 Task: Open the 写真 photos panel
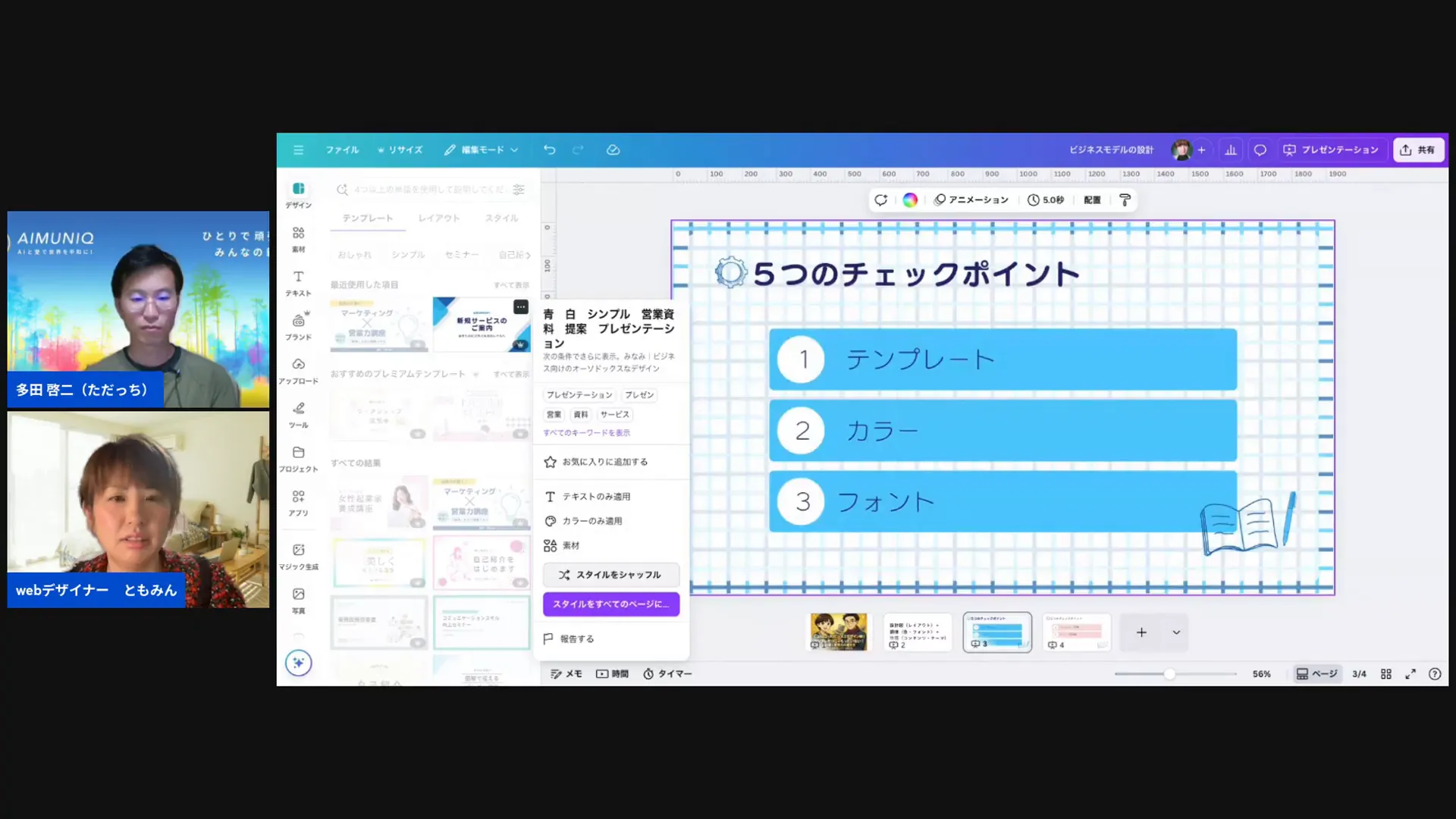coord(298,601)
